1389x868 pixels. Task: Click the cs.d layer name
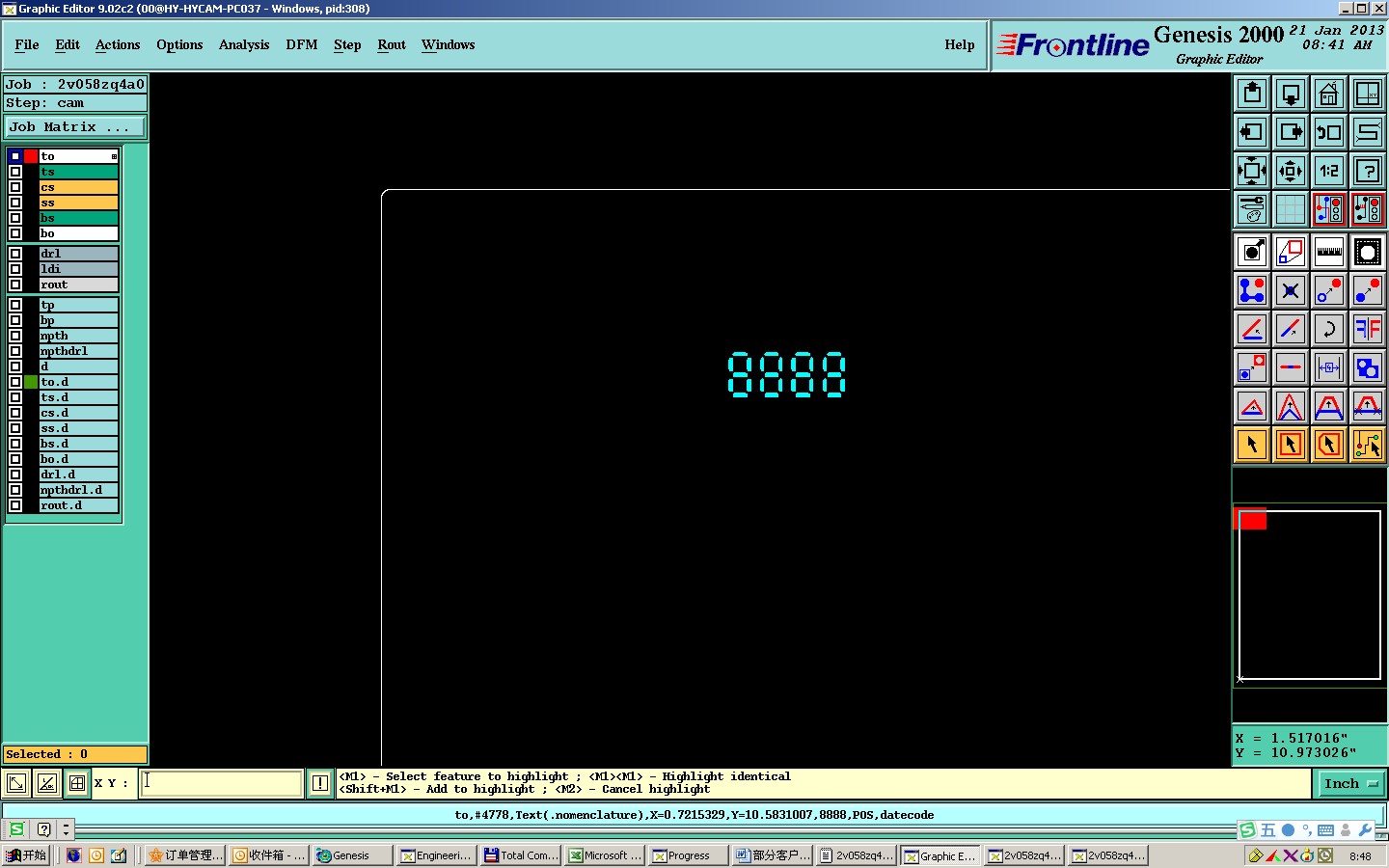(78, 413)
